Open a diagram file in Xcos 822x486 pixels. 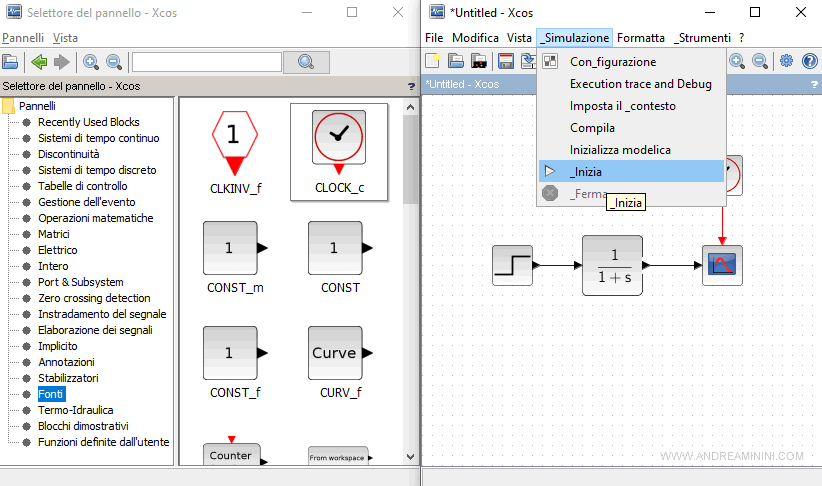(x=456, y=61)
